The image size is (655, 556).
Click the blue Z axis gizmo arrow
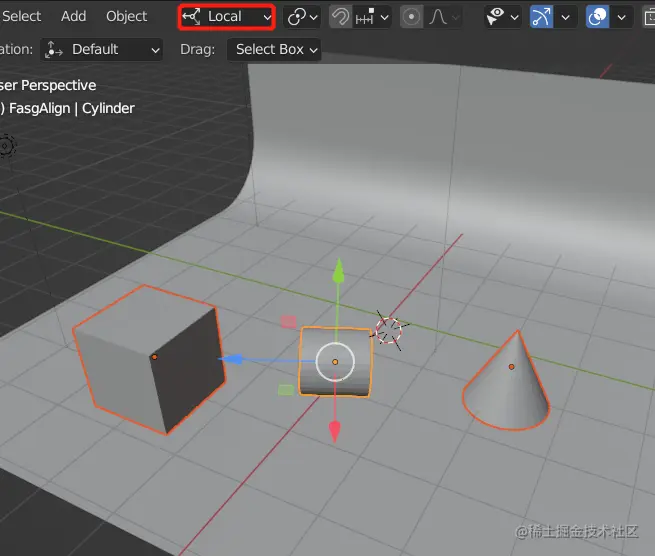[x=231, y=359]
